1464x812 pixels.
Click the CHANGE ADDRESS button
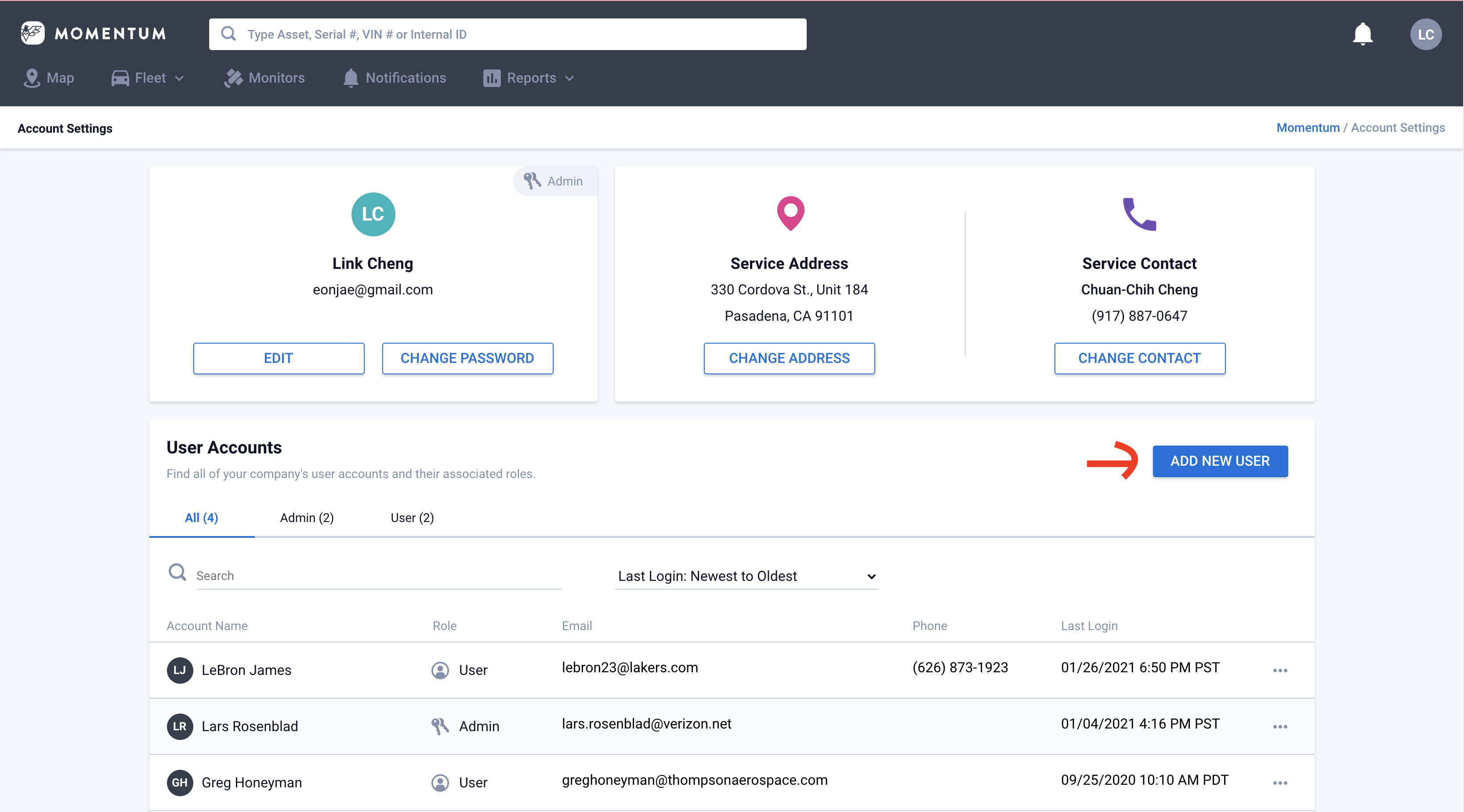(x=789, y=358)
